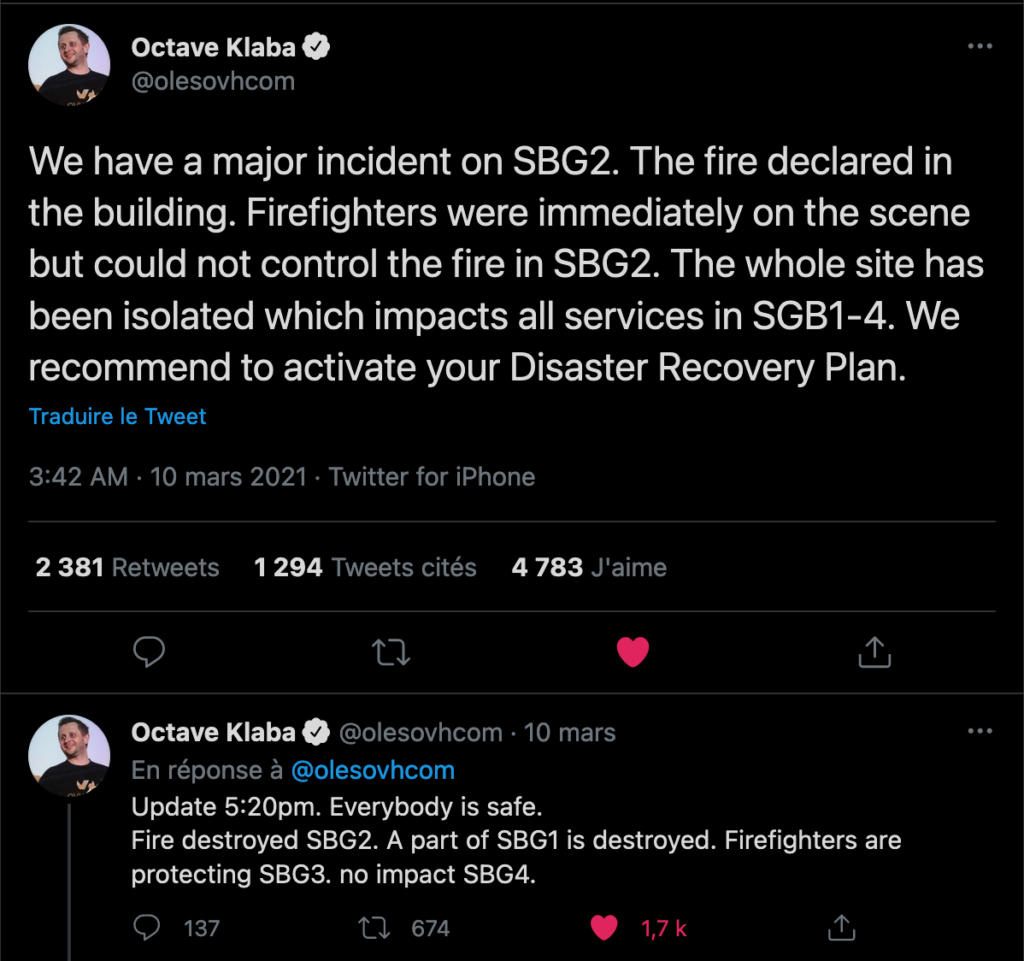Share the Update 5:20pm reply
This screenshot has height=961, width=1024.
click(842, 928)
